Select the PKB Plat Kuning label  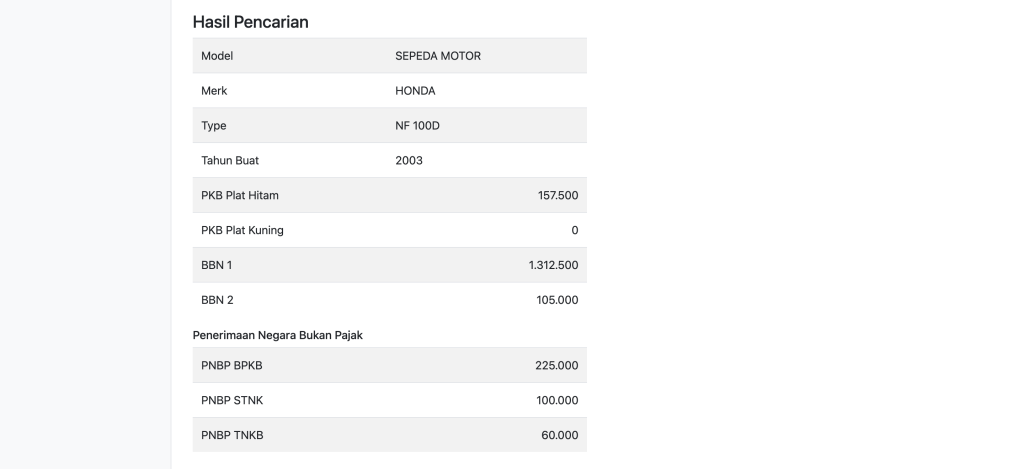(x=242, y=230)
